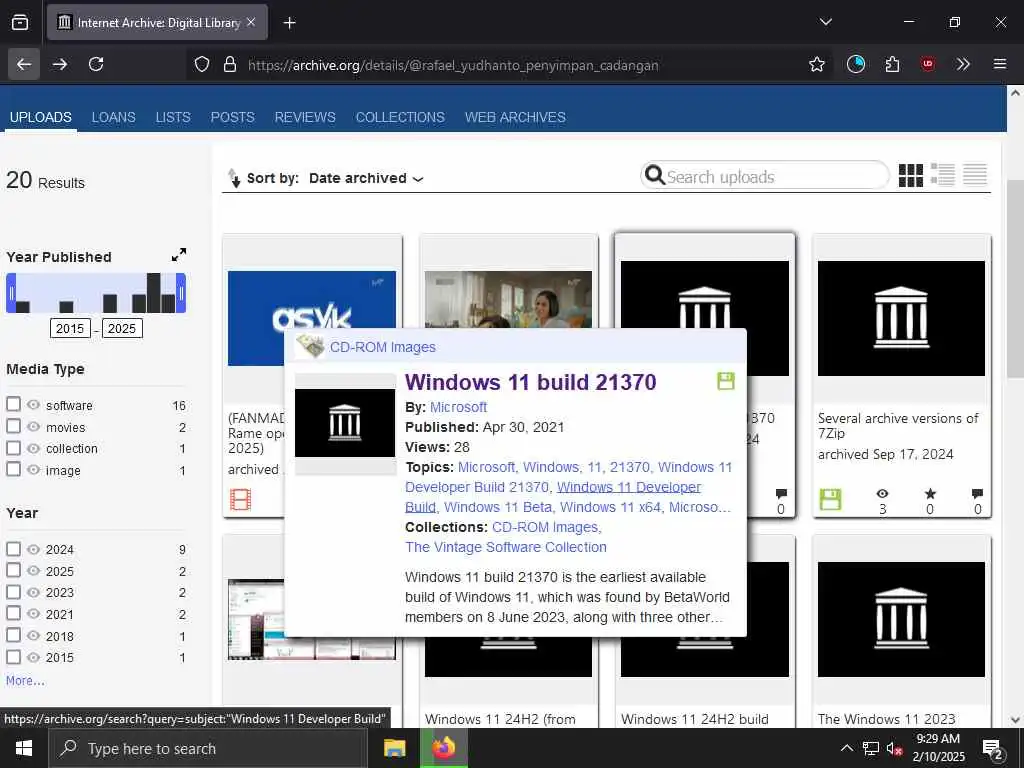
Task: Click software floppy icon in popup
Action: (x=726, y=381)
